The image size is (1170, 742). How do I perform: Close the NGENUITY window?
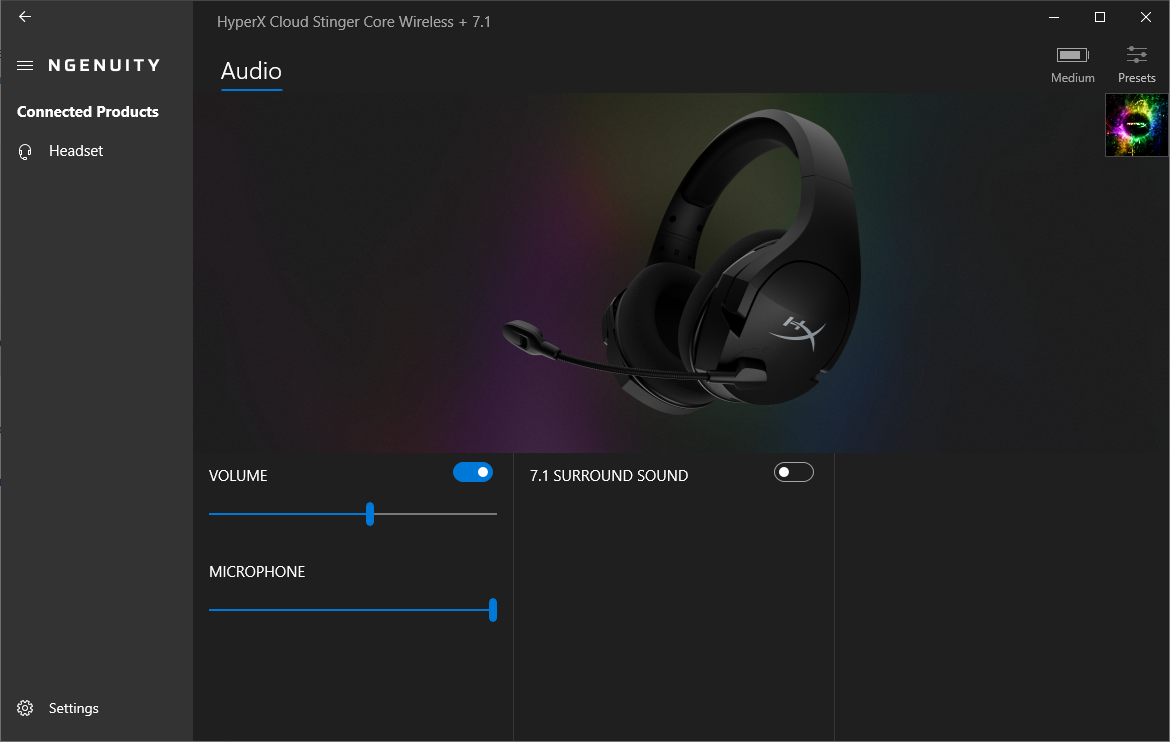(x=1145, y=17)
